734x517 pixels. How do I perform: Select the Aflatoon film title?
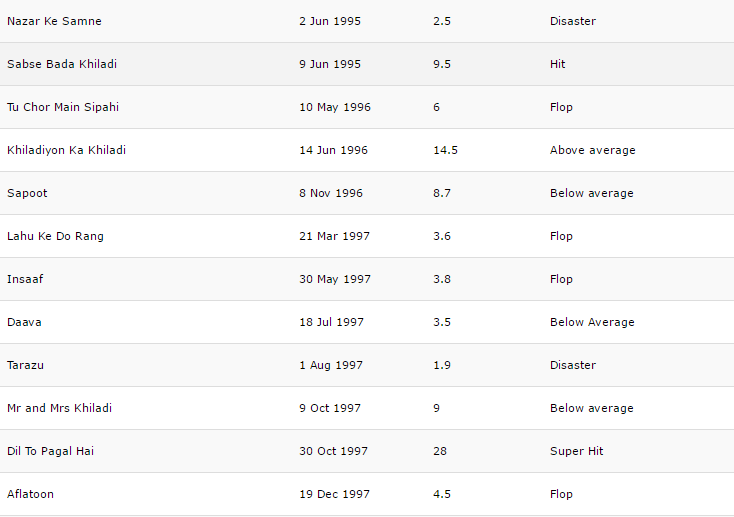tap(31, 494)
